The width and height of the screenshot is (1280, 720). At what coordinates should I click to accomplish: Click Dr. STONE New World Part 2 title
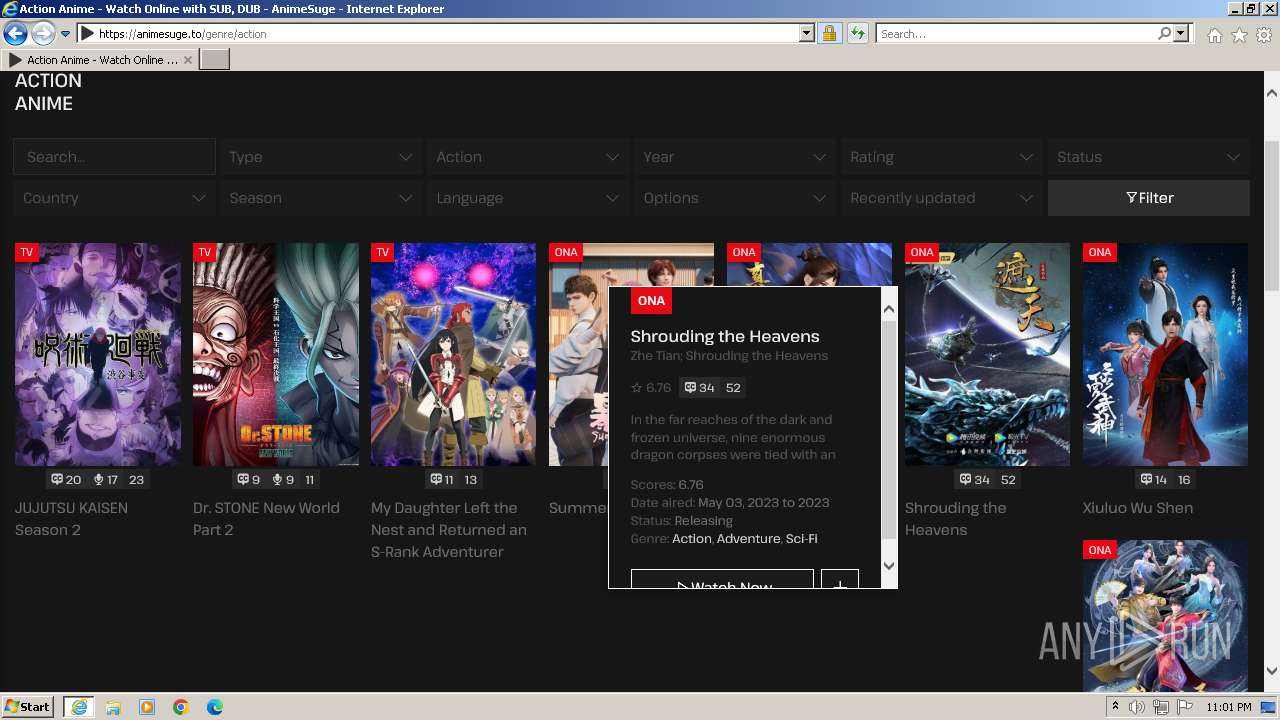(266, 519)
